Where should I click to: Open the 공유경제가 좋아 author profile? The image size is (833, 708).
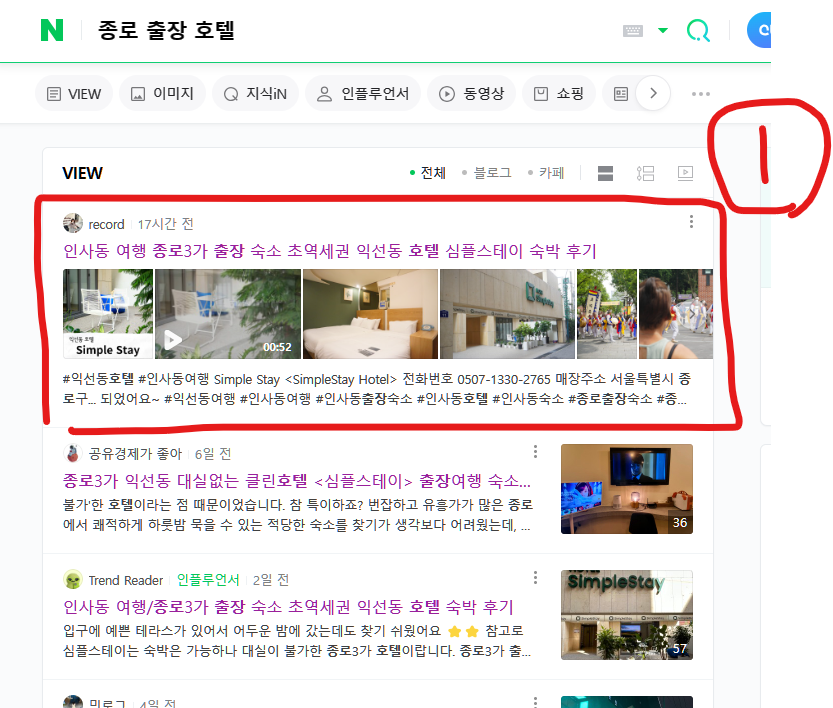point(135,454)
